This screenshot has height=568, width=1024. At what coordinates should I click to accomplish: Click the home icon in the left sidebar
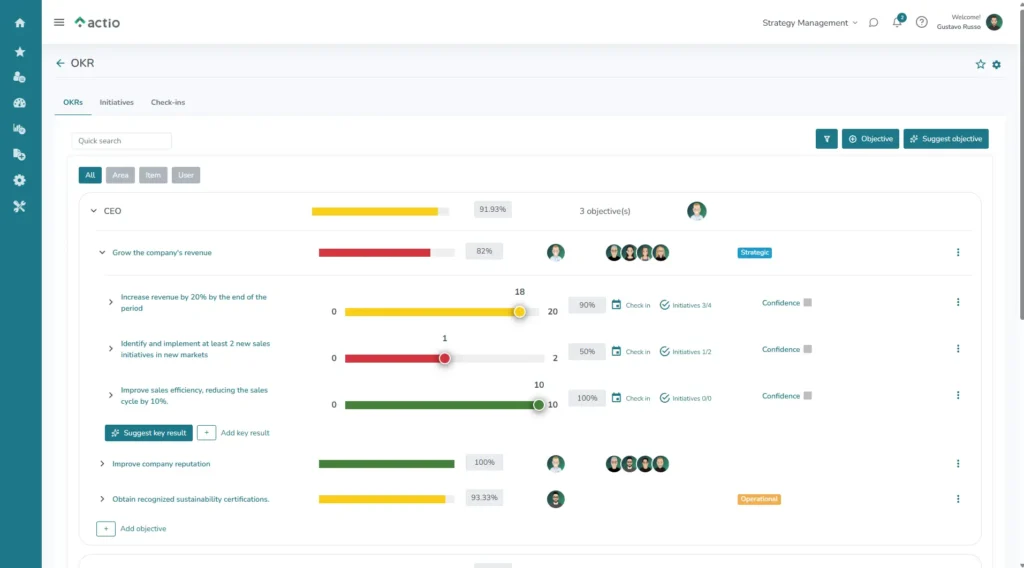(19, 23)
